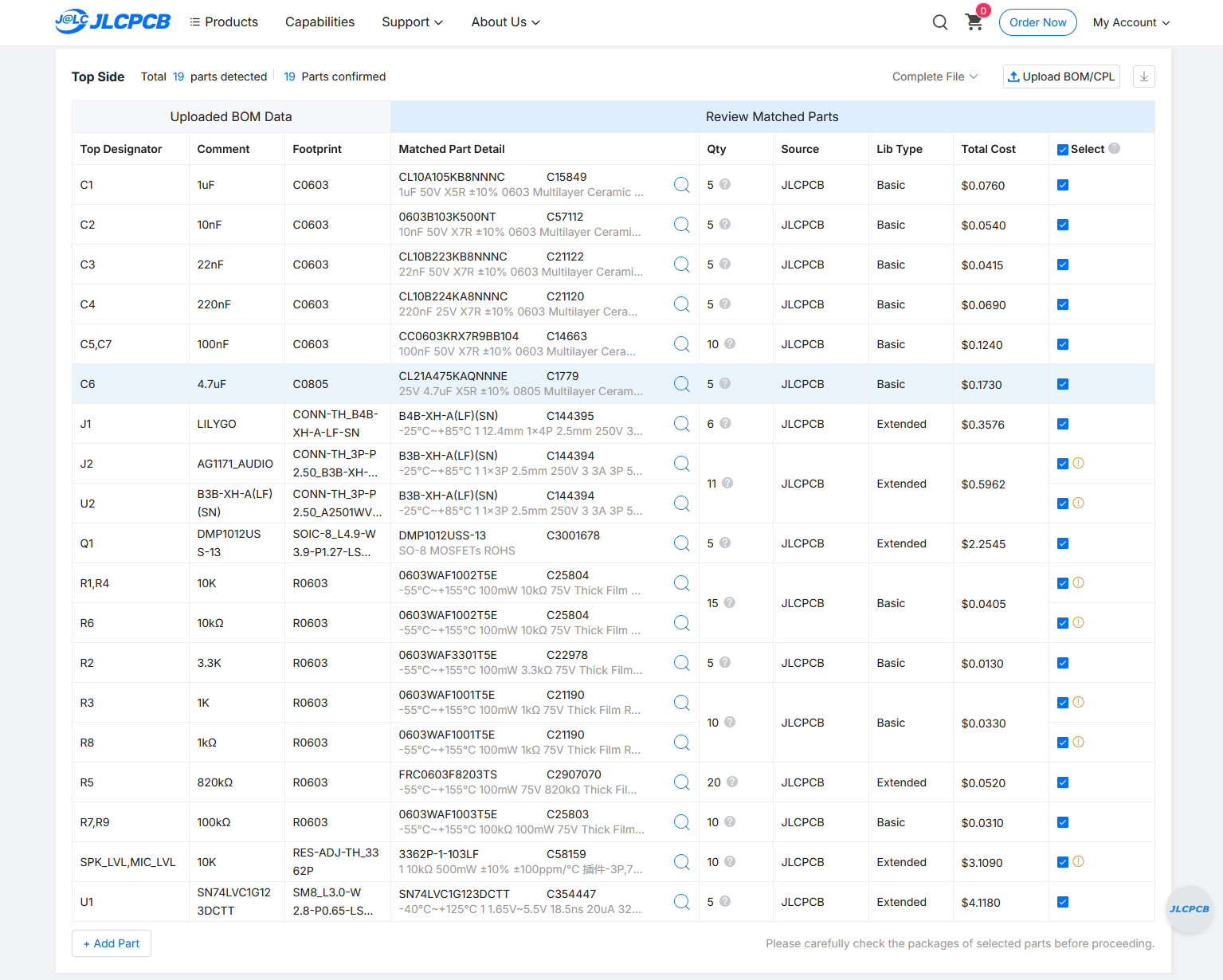This screenshot has height=980, width=1223.
Task: Expand the My Account dropdown
Action: pos(1131,22)
